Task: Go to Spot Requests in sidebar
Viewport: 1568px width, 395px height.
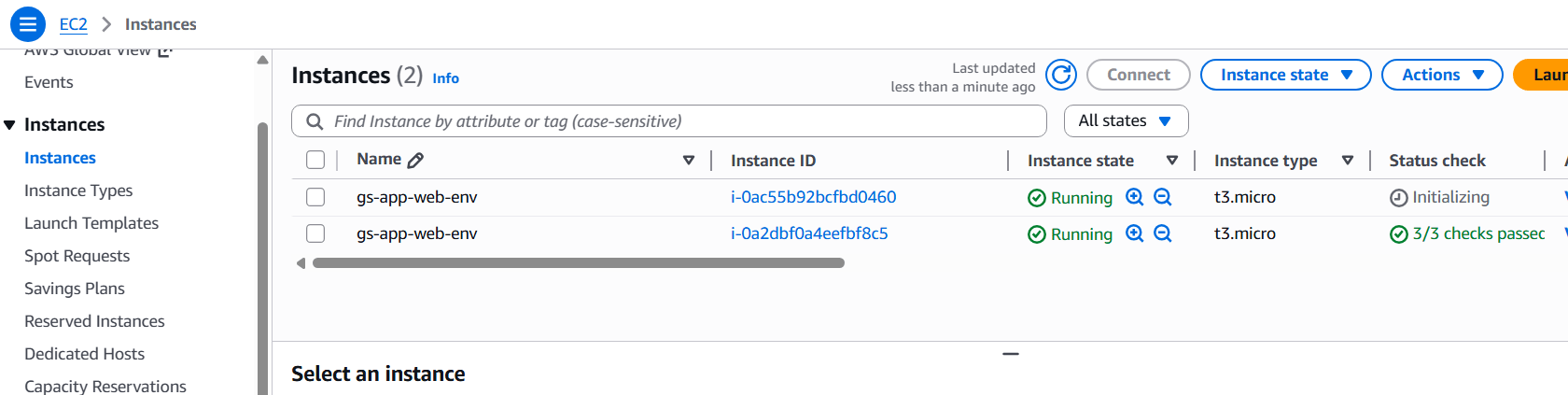Action: (77, 256)
